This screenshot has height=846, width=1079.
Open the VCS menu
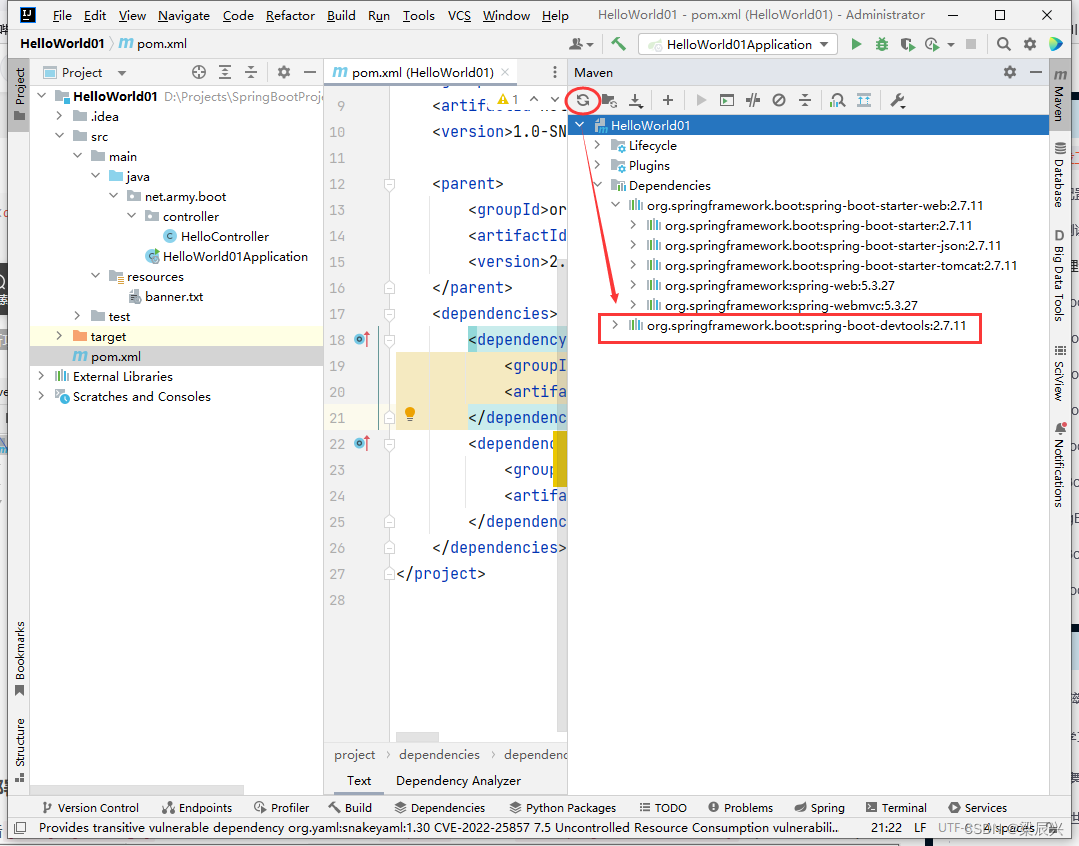pos(459,15)
